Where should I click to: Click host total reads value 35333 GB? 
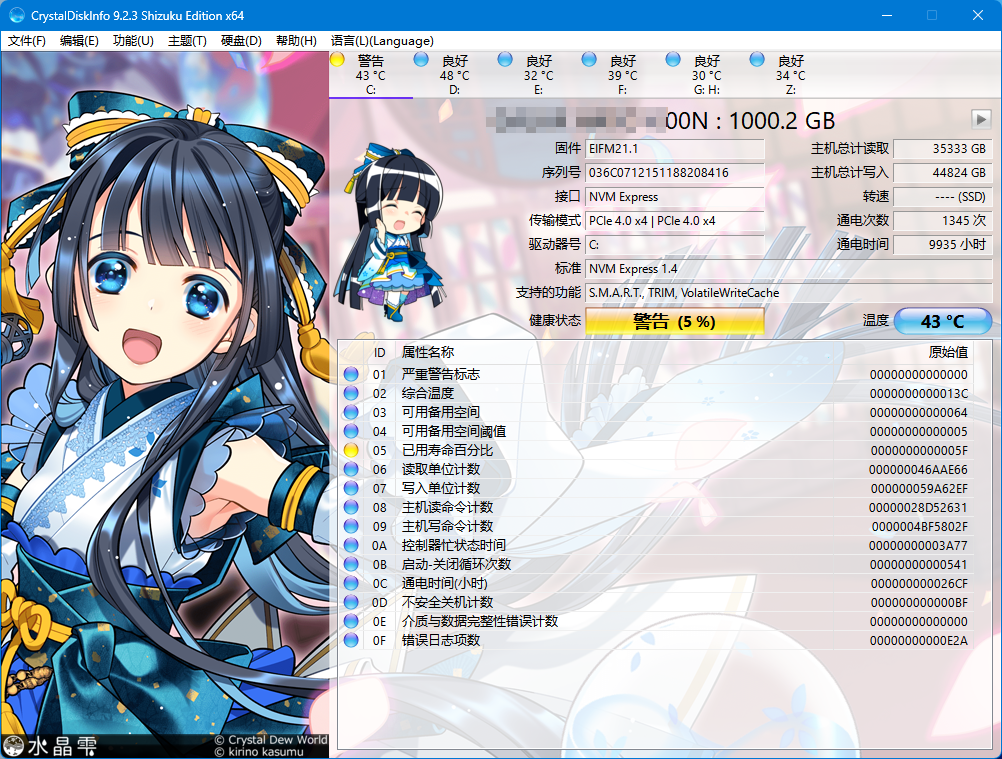943,149
